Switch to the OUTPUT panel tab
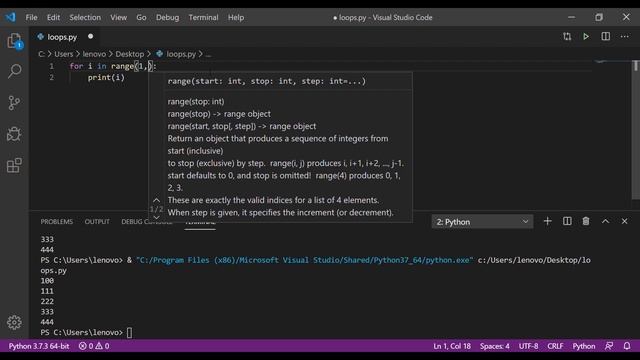 (97, 222)
